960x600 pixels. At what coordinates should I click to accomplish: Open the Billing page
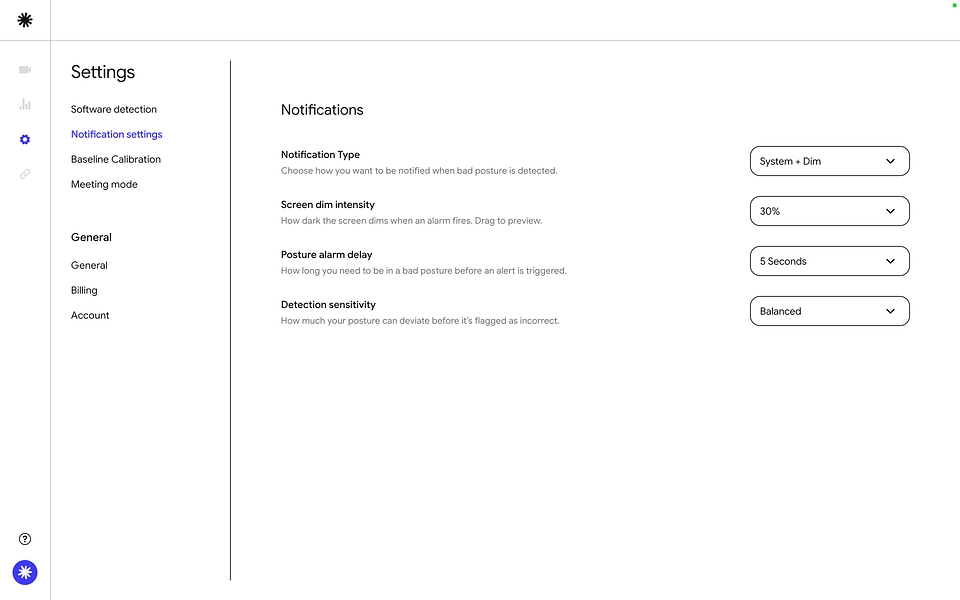[x=84, y=290]
